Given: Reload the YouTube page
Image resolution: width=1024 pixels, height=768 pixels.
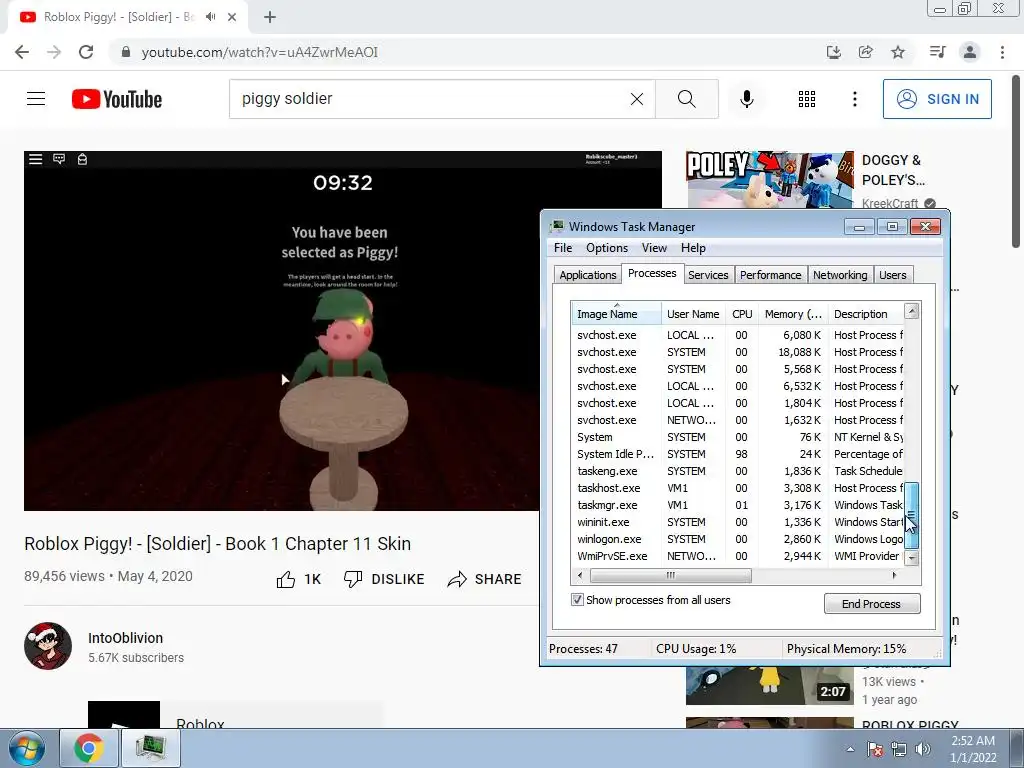Looking at the screenshot, I should pos(86,52).
